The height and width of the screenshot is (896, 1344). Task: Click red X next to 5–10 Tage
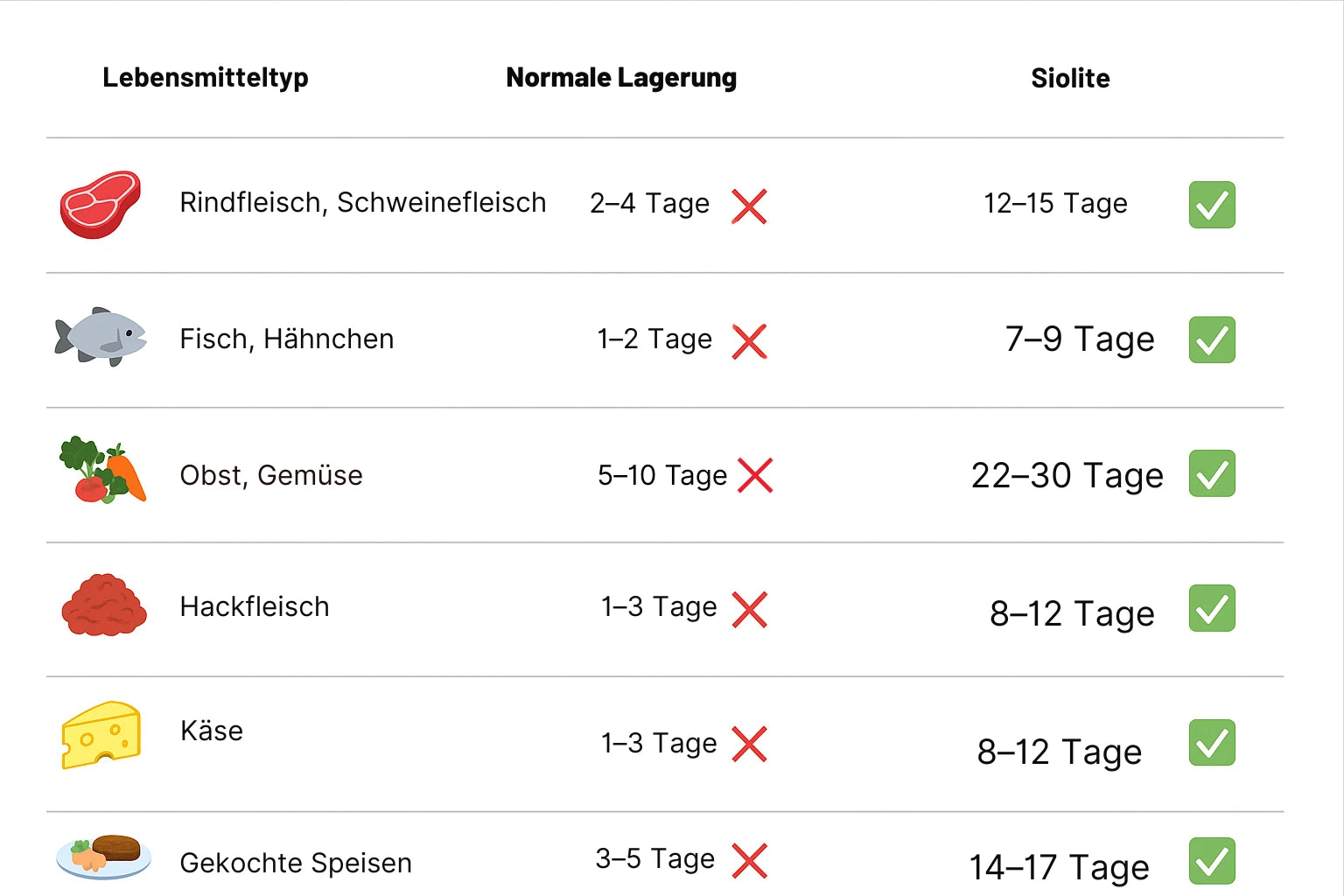tap(755, 475)
